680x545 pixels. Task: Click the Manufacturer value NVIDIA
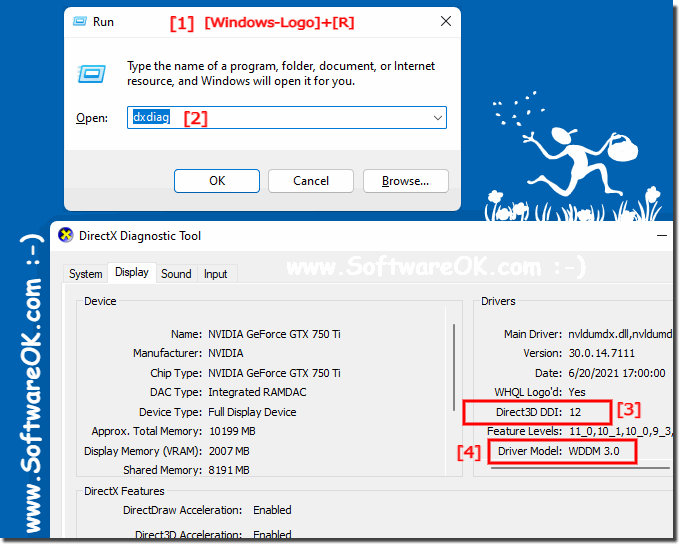point(226,353)
